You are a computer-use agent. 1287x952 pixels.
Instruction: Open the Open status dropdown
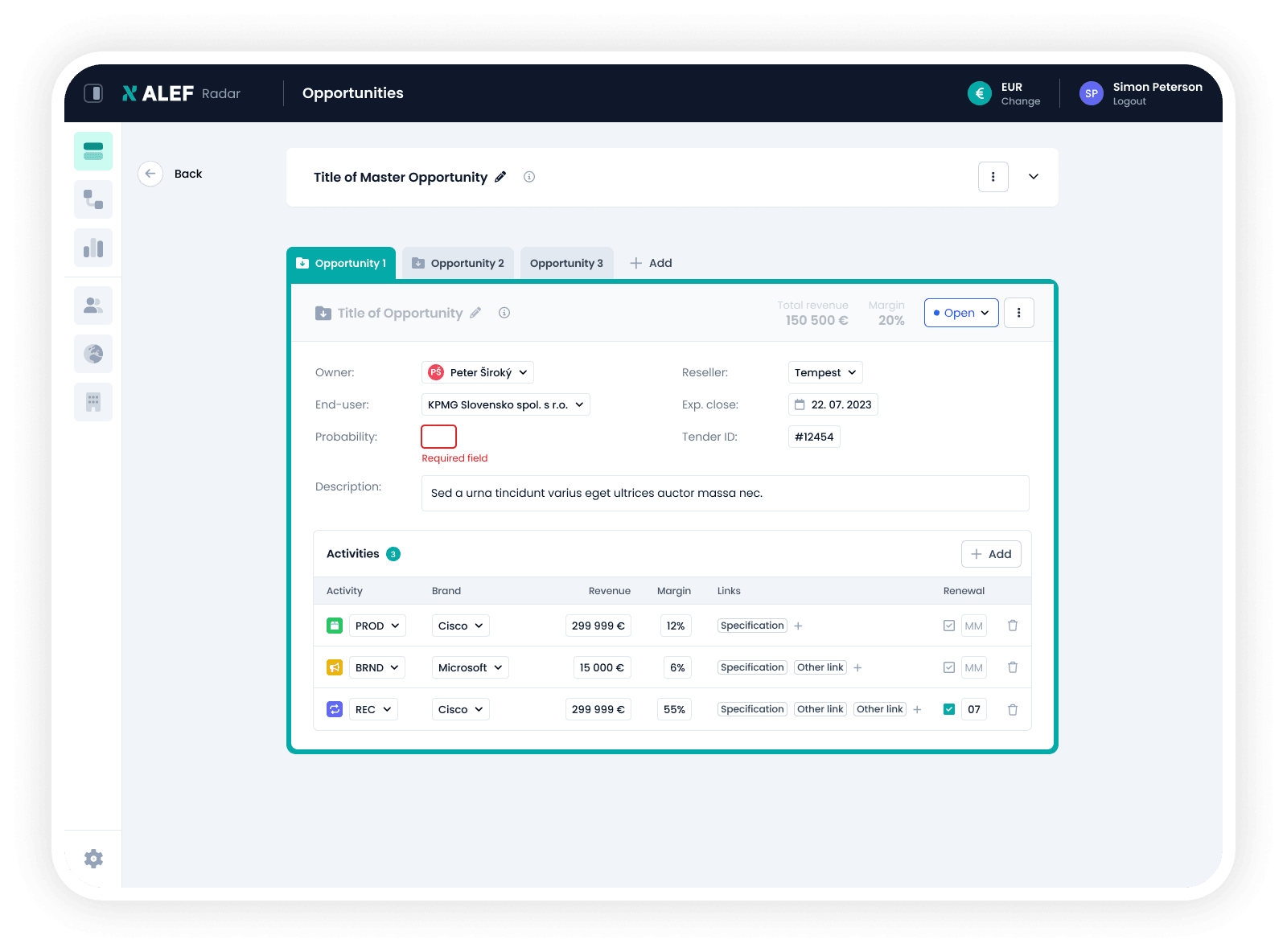[961, 313]
